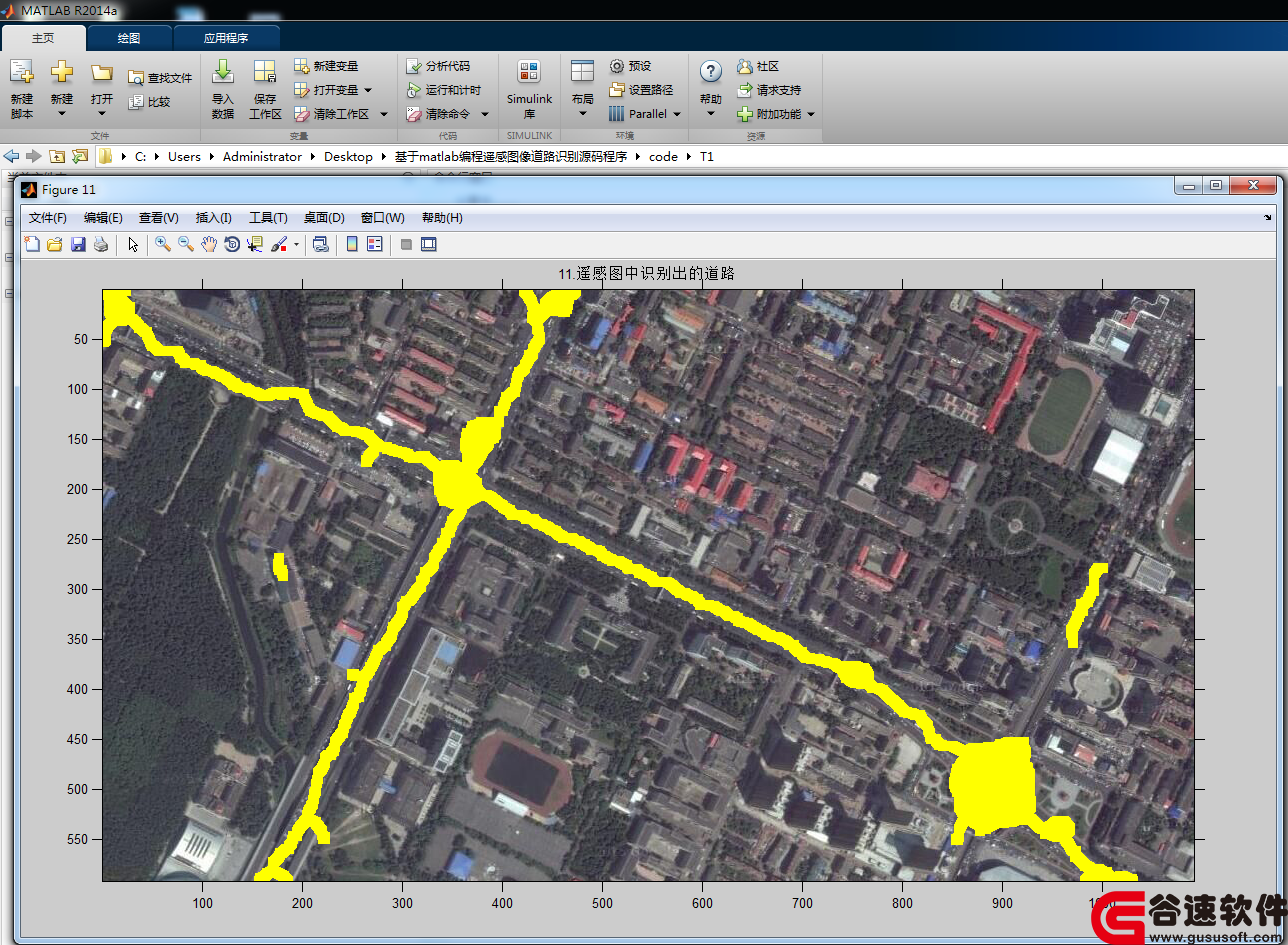Click the Show Plot Tools icon
This screenshot has width=1288, height=945.
coord(429,244)
